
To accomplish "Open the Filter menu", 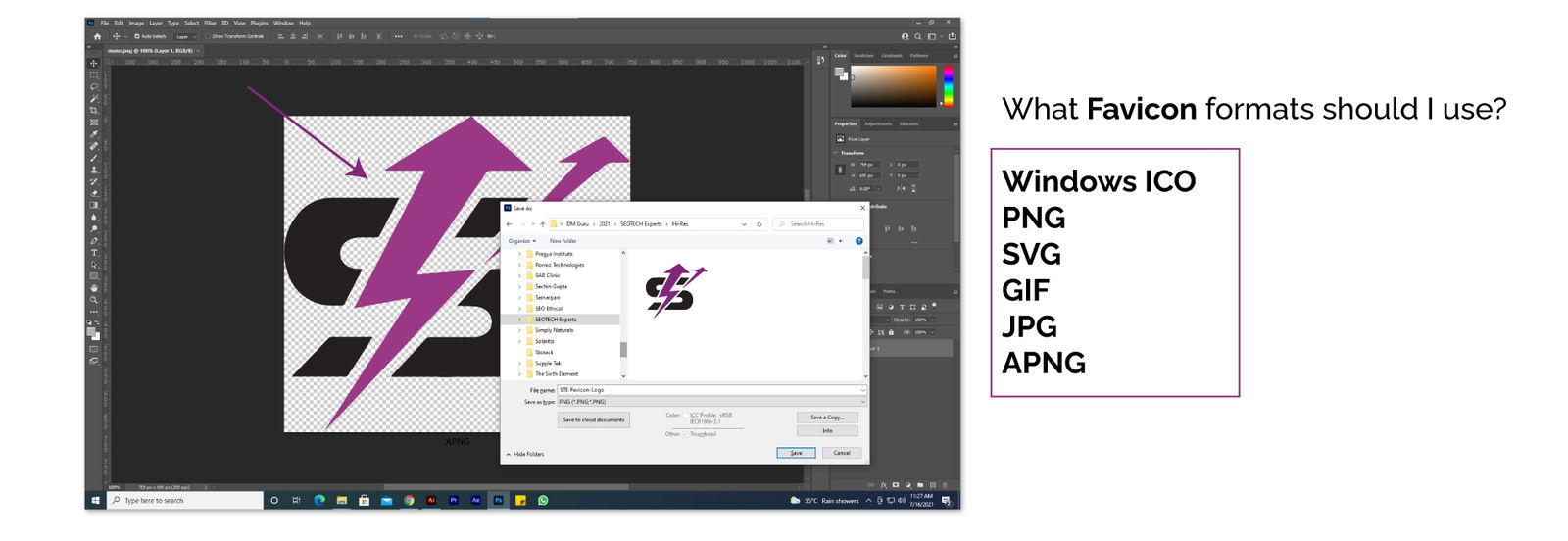I will point(210,23).
